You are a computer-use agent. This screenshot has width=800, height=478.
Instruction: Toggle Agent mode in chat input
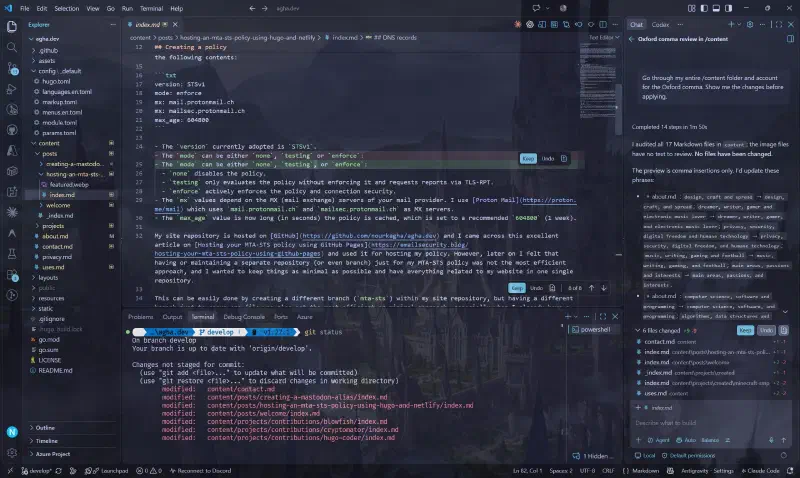pyautogui.click(x=659, y=440)
